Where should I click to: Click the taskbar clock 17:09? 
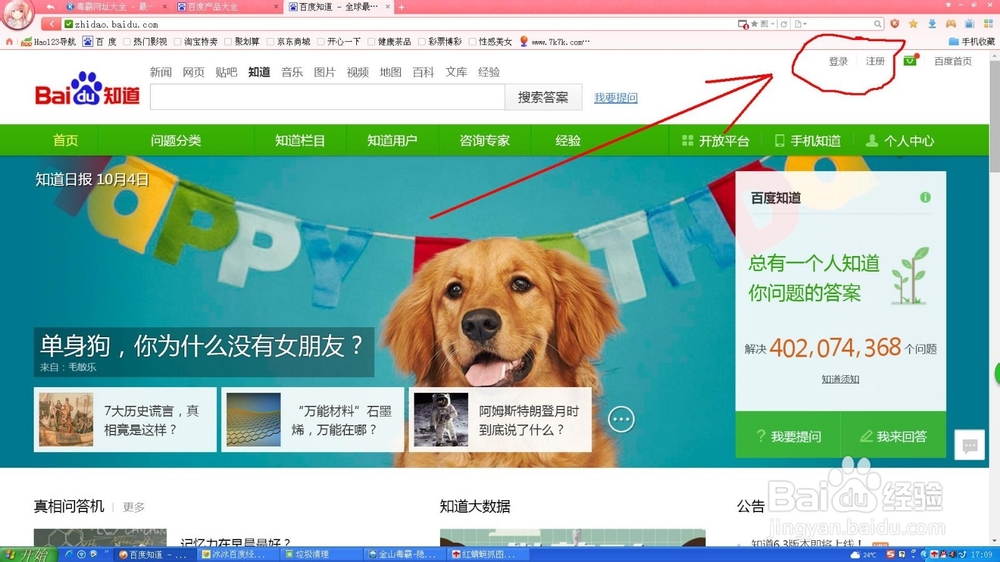tap(981, 554)
